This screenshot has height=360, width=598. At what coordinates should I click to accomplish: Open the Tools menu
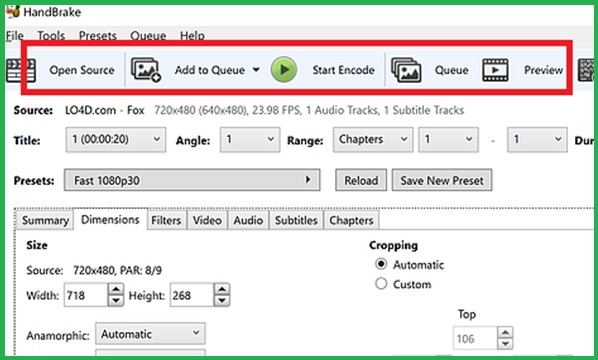pyautogui.click(x=51, y=36)
